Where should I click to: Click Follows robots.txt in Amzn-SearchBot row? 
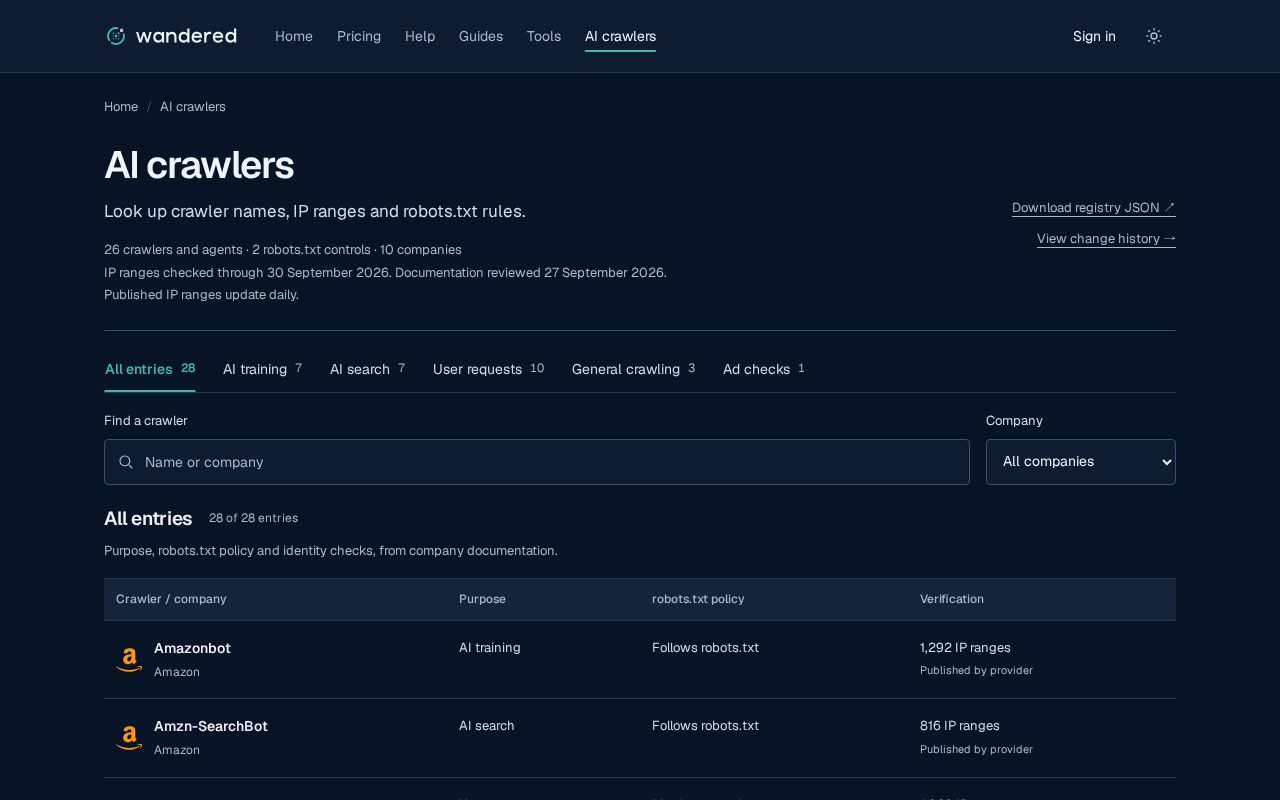tap(705, 726)
